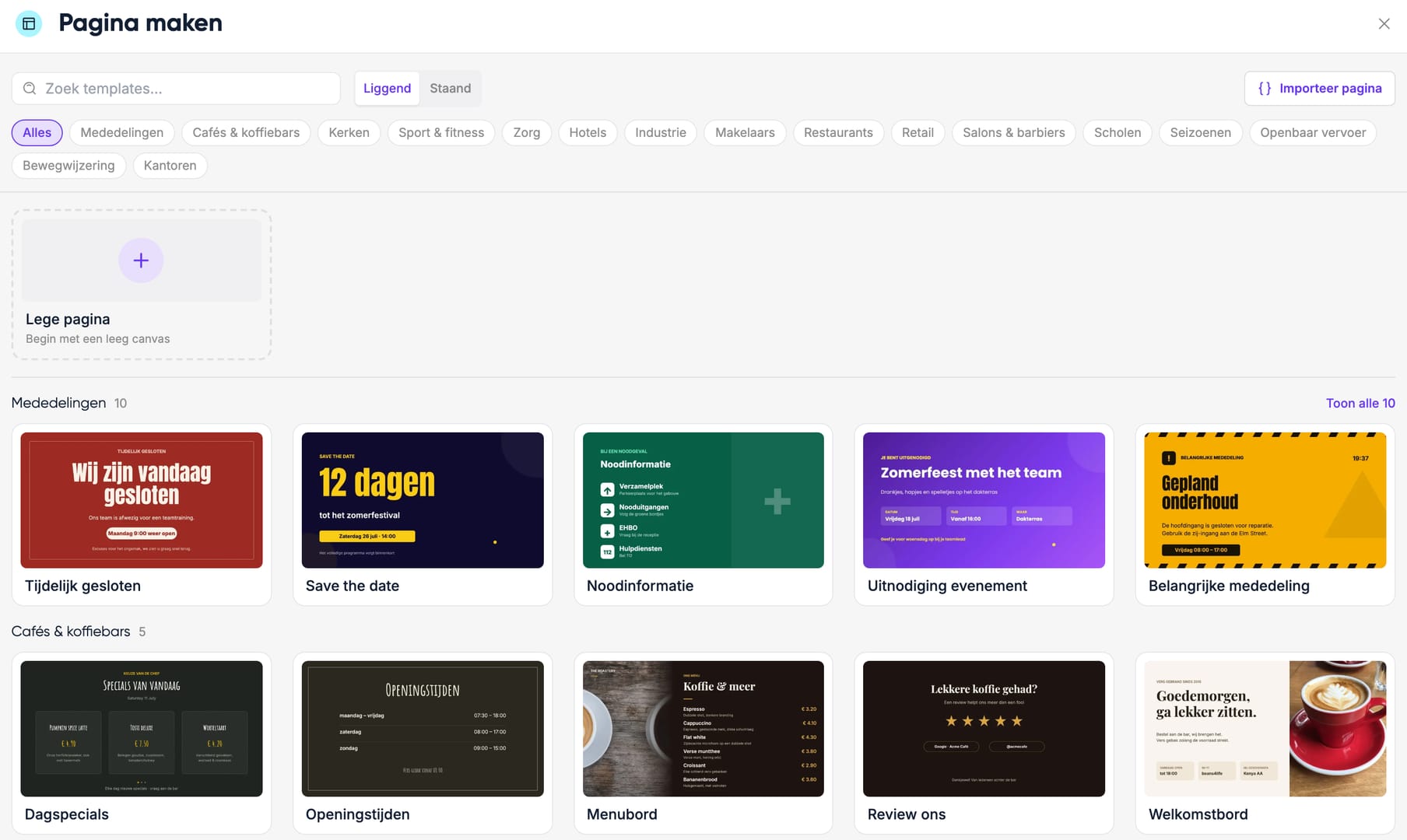Click Toon alle 10 link
The height and width of the screenshot is (840, 1407).
point(1360,403)
